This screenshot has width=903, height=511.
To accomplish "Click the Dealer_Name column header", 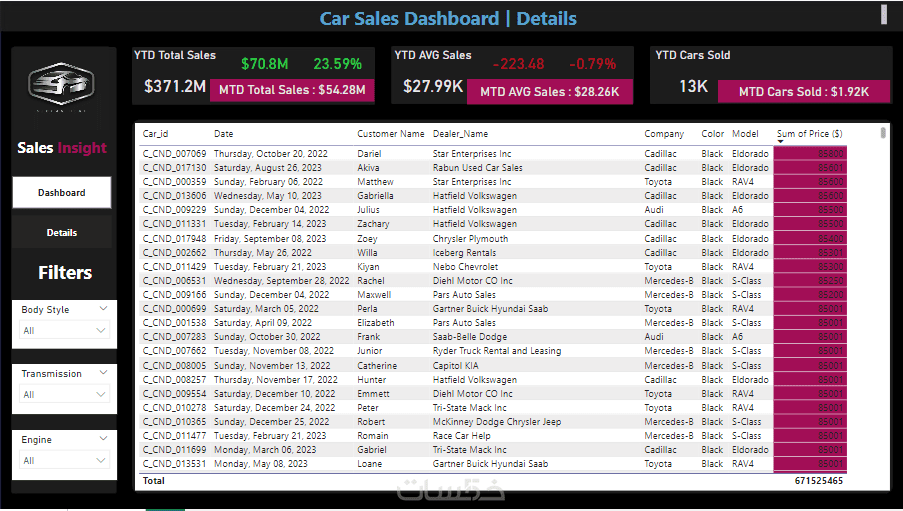I will pos(460,134).
